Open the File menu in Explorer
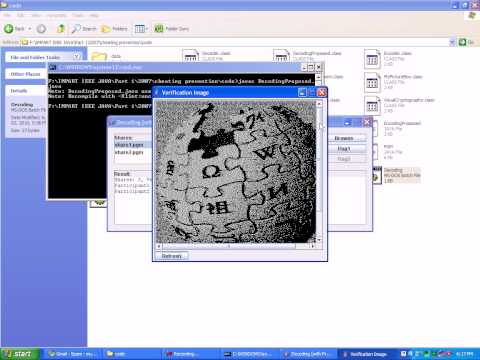 (x=7, y=15)
